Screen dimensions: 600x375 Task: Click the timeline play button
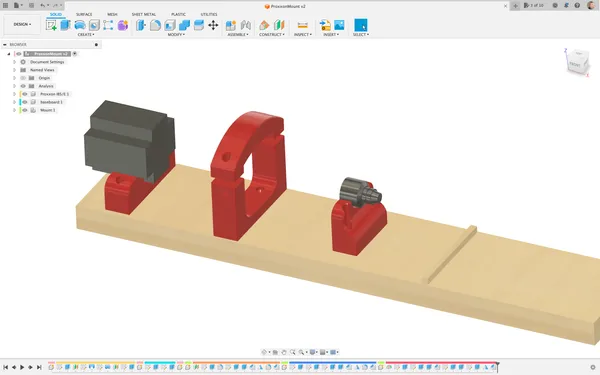pos(22,367)
